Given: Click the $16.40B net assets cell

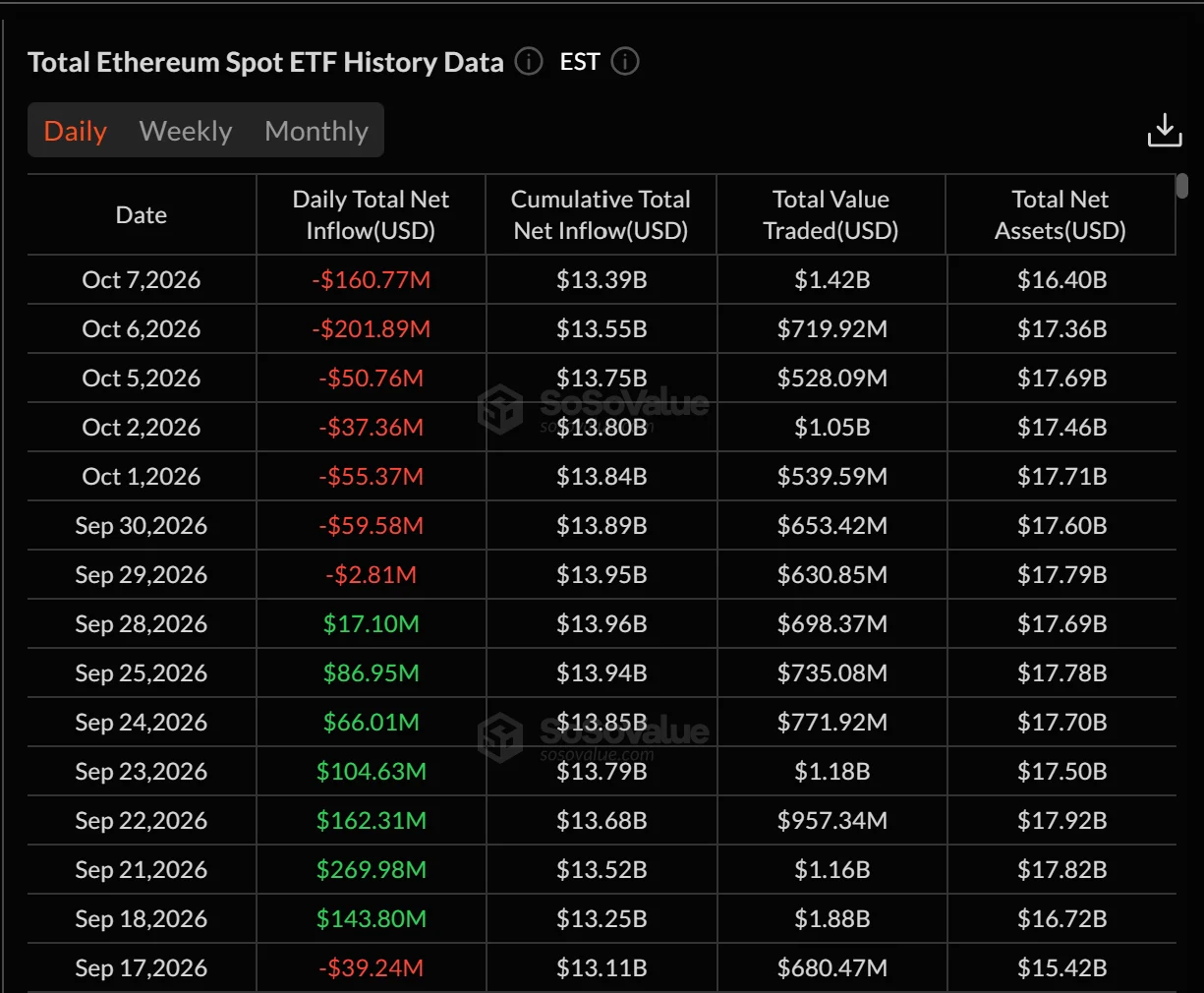Looking at the screenshot, I should [x=1062, y=280].
